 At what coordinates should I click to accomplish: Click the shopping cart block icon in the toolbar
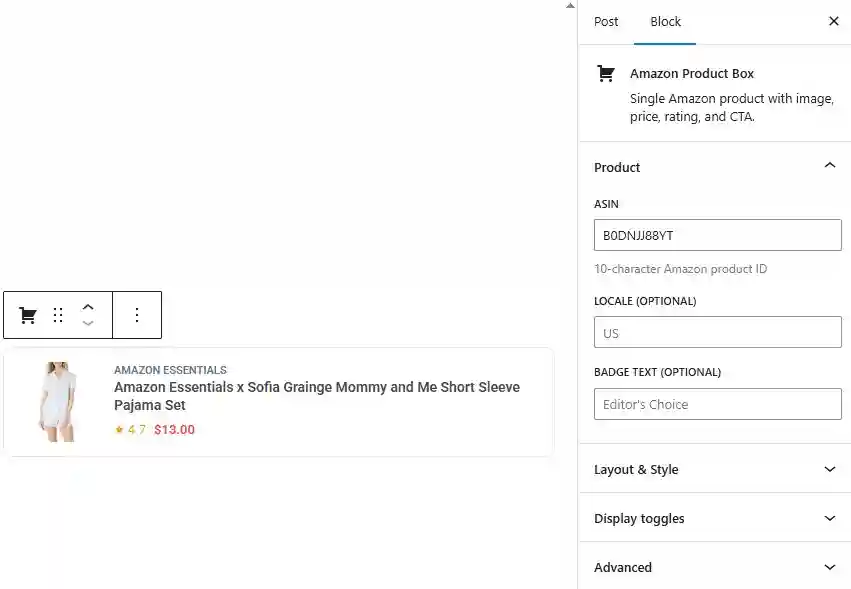pos(26,314)
